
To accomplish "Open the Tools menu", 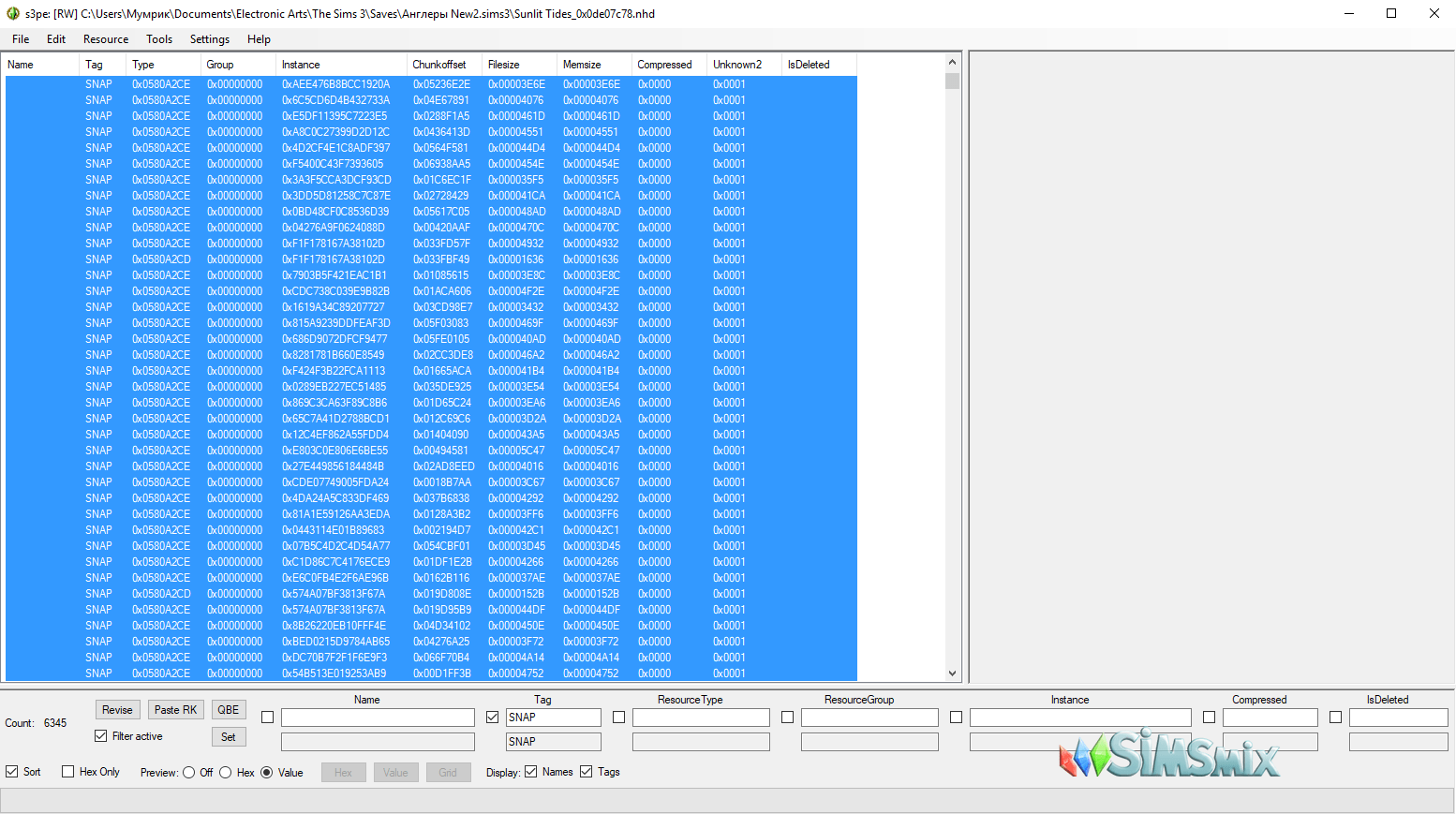I will [159, 39].
